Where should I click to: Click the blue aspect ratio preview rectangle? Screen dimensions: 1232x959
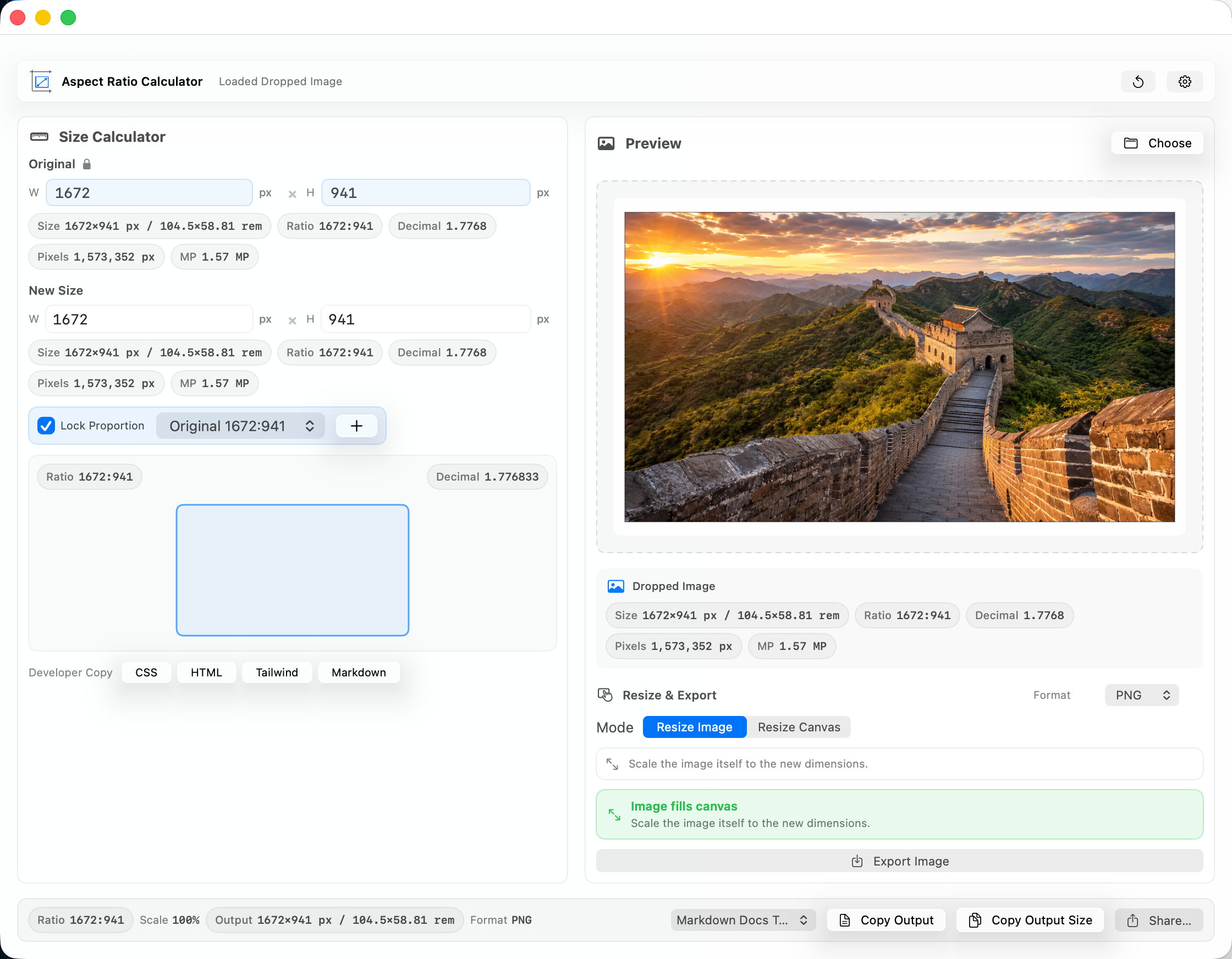pos(292,570)
